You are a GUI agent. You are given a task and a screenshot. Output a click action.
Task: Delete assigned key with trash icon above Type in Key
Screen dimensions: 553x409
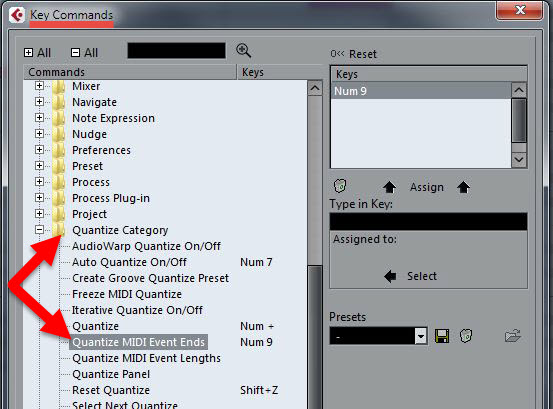[340, 186]
